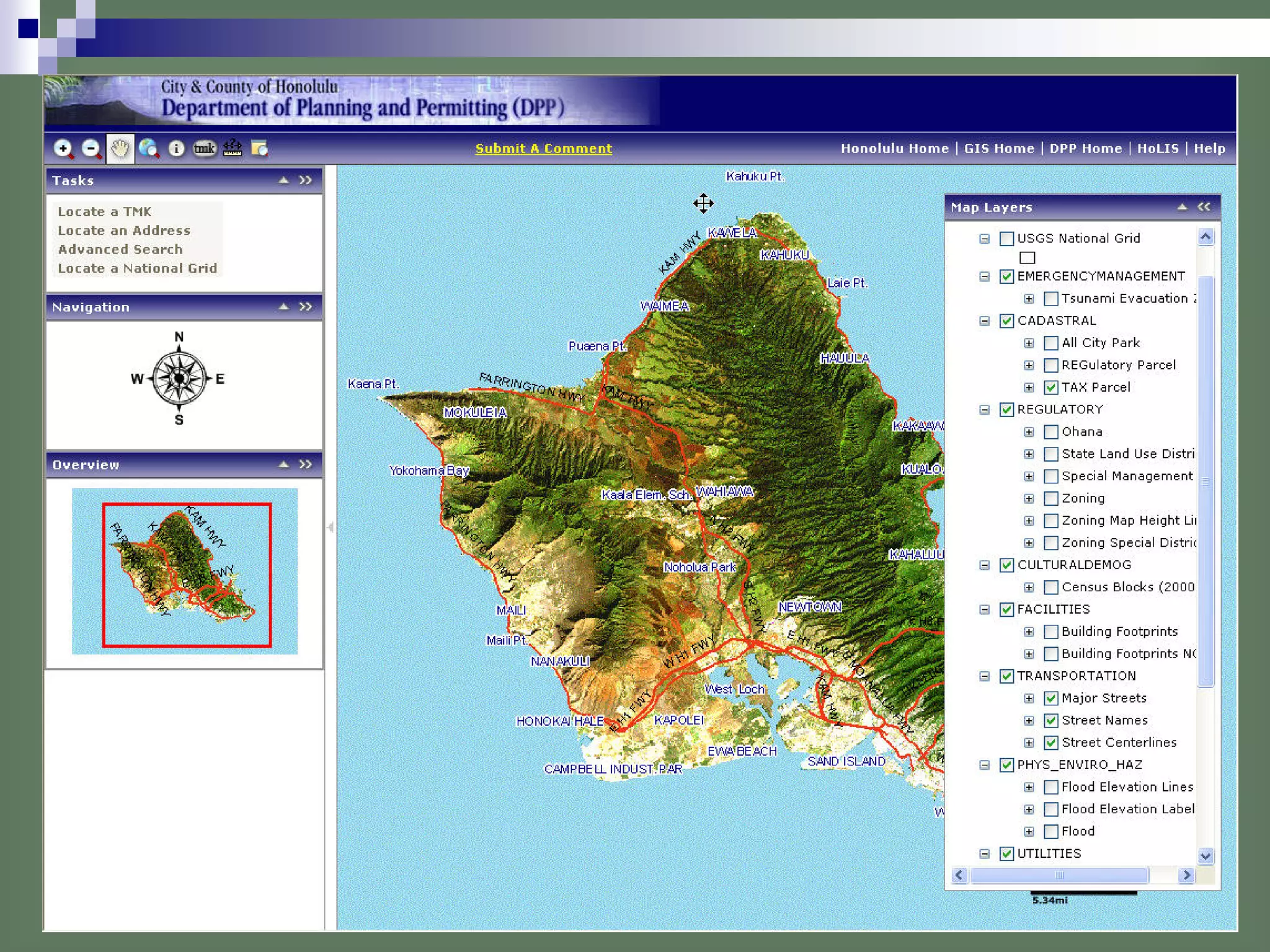The height and width of the screenshot is (952, 1270).
Task: Click the globe full extent icon
Action: pos(148,149)
